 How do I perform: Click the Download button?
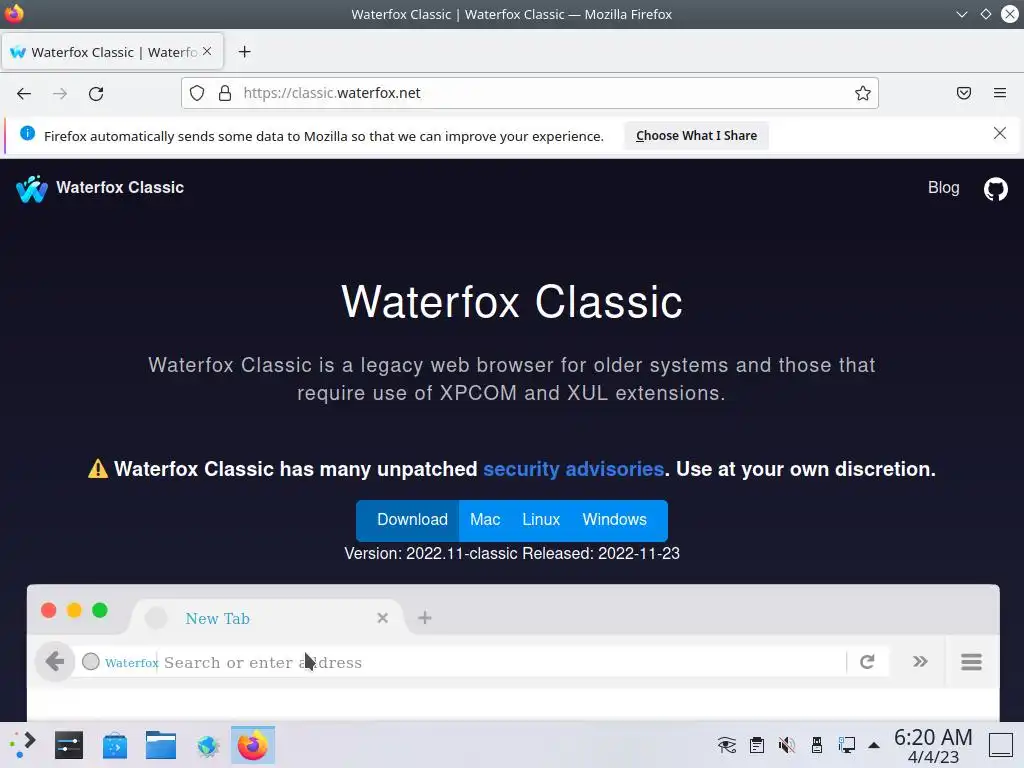[x=408, y=520]
